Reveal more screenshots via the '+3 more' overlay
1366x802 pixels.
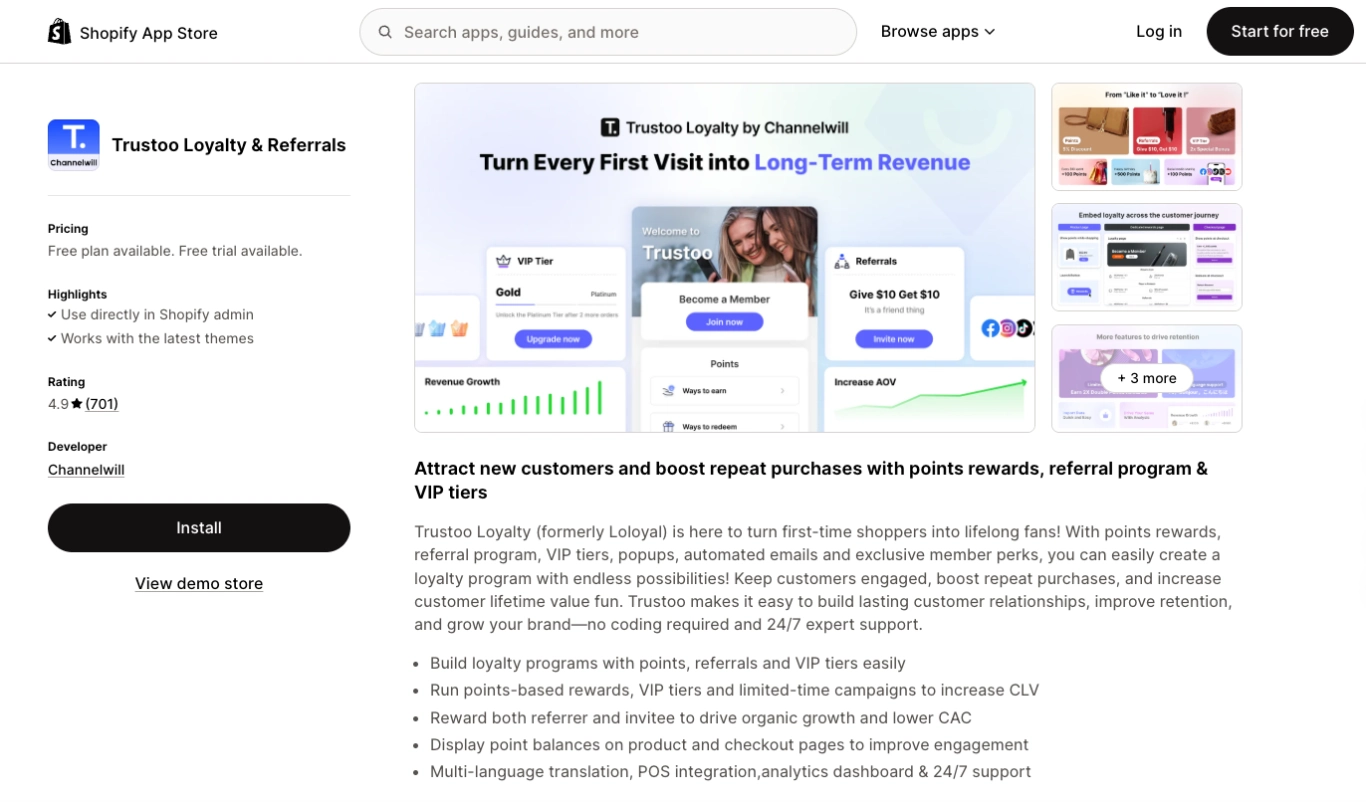(x=1146, y=378)
